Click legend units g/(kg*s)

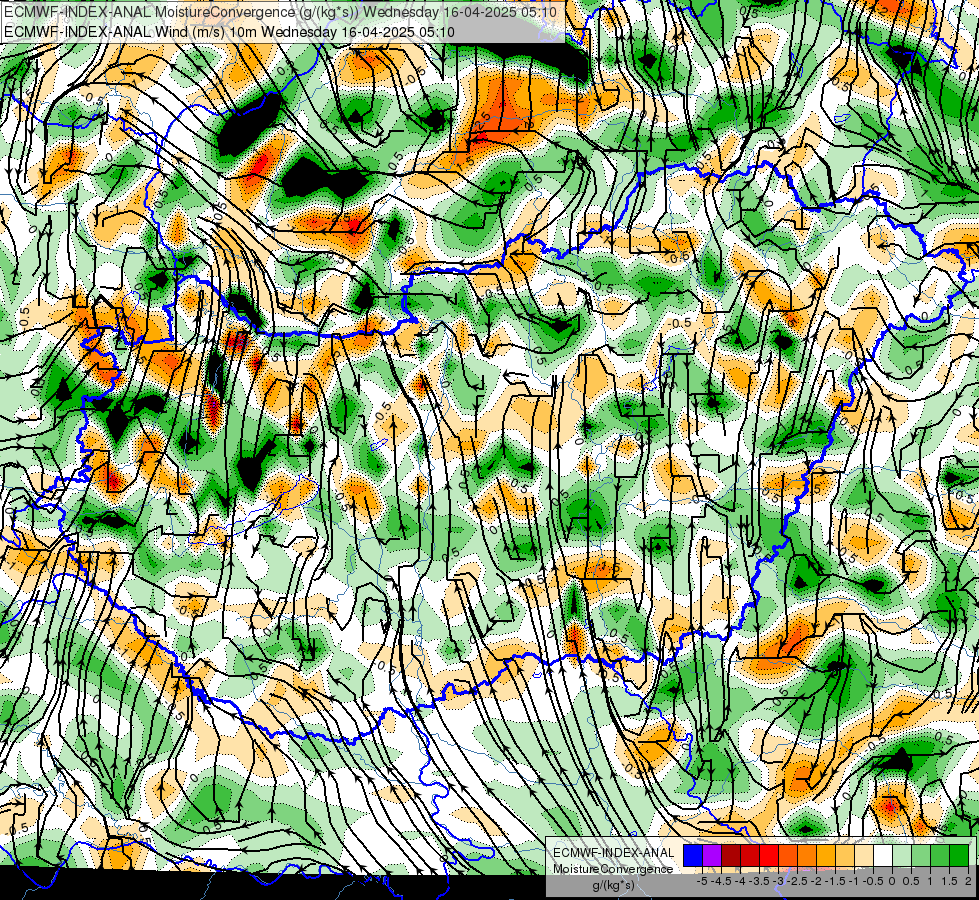tap(613, 885)
